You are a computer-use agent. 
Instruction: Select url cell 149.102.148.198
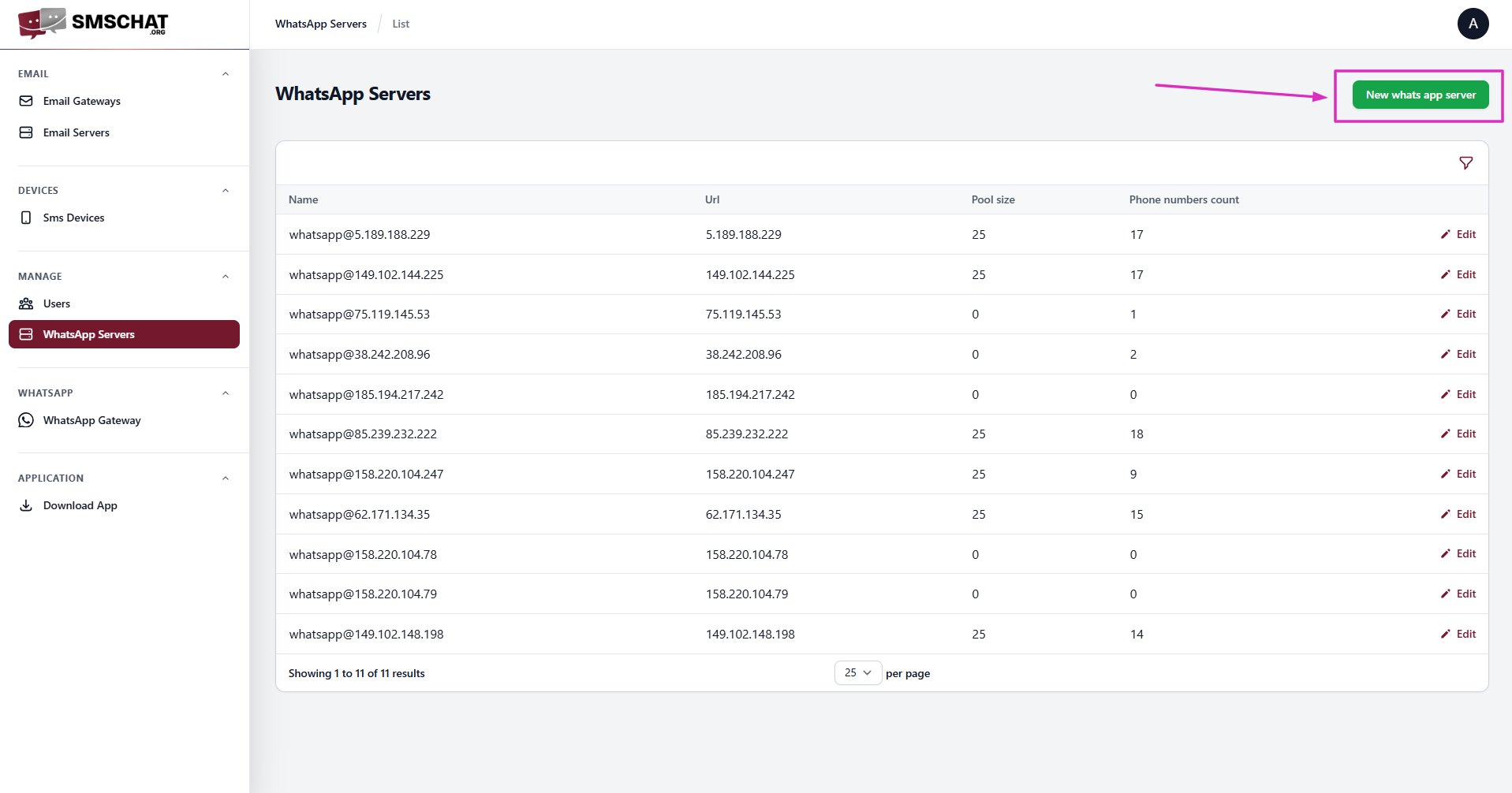point(750,634)
